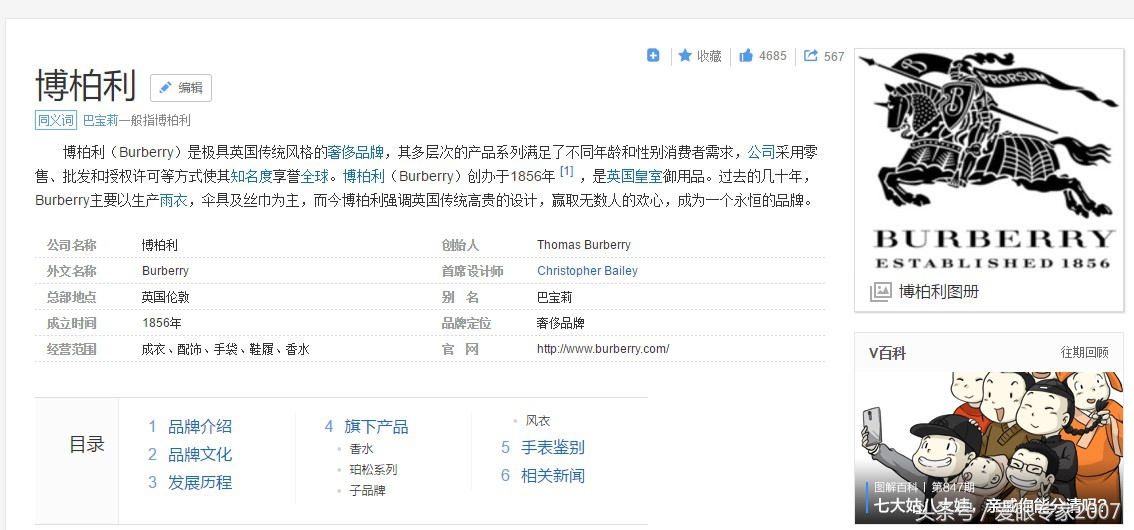This screenshot has width=1134, height=530.
Task: Follow the 知名度 hyperlink
Action: tap(251, 176)
